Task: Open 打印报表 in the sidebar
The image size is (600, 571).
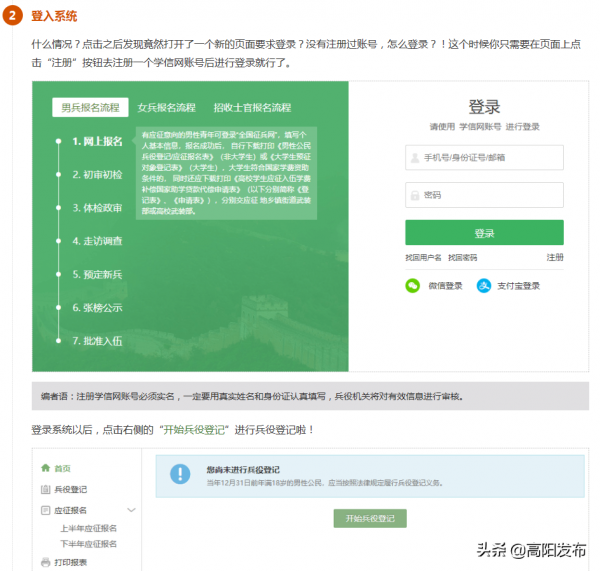Action: [70, 562]
